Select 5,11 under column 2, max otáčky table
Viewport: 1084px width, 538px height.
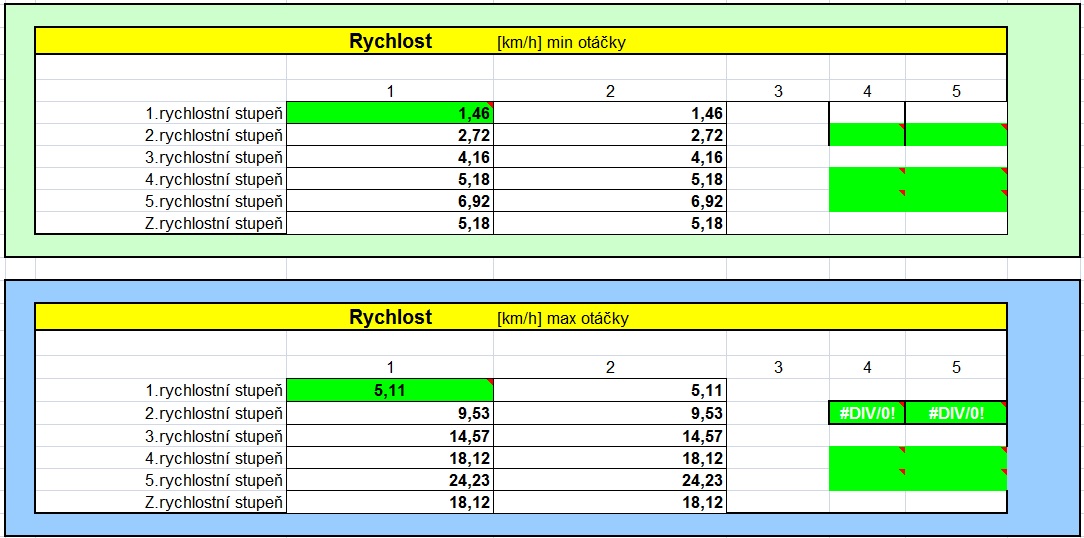tap(610, 390)
